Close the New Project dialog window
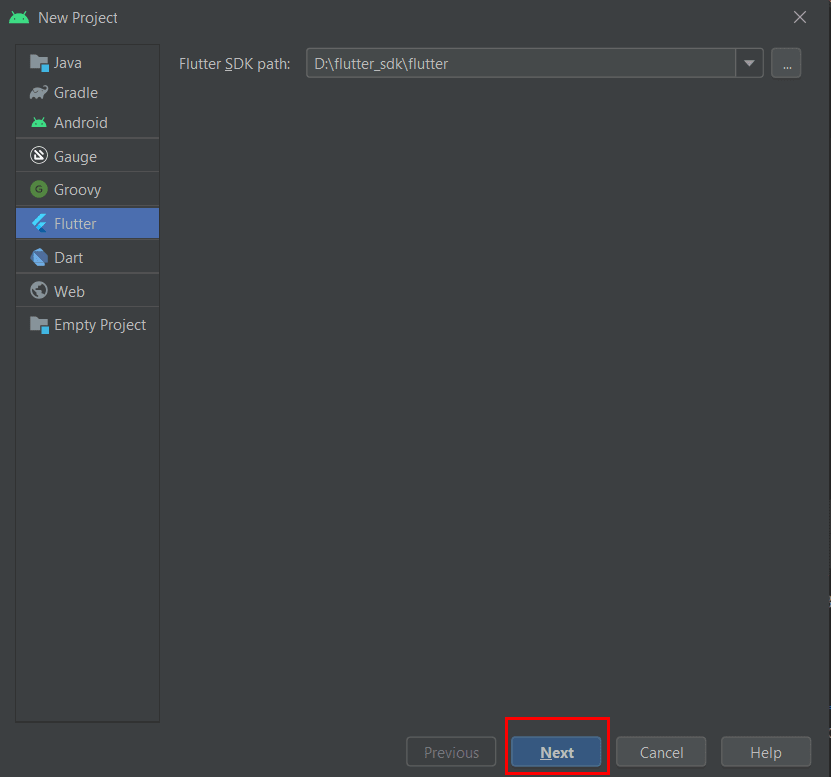Image resolution: width=831 pixels, height=777 pixels. click(800, 17)
